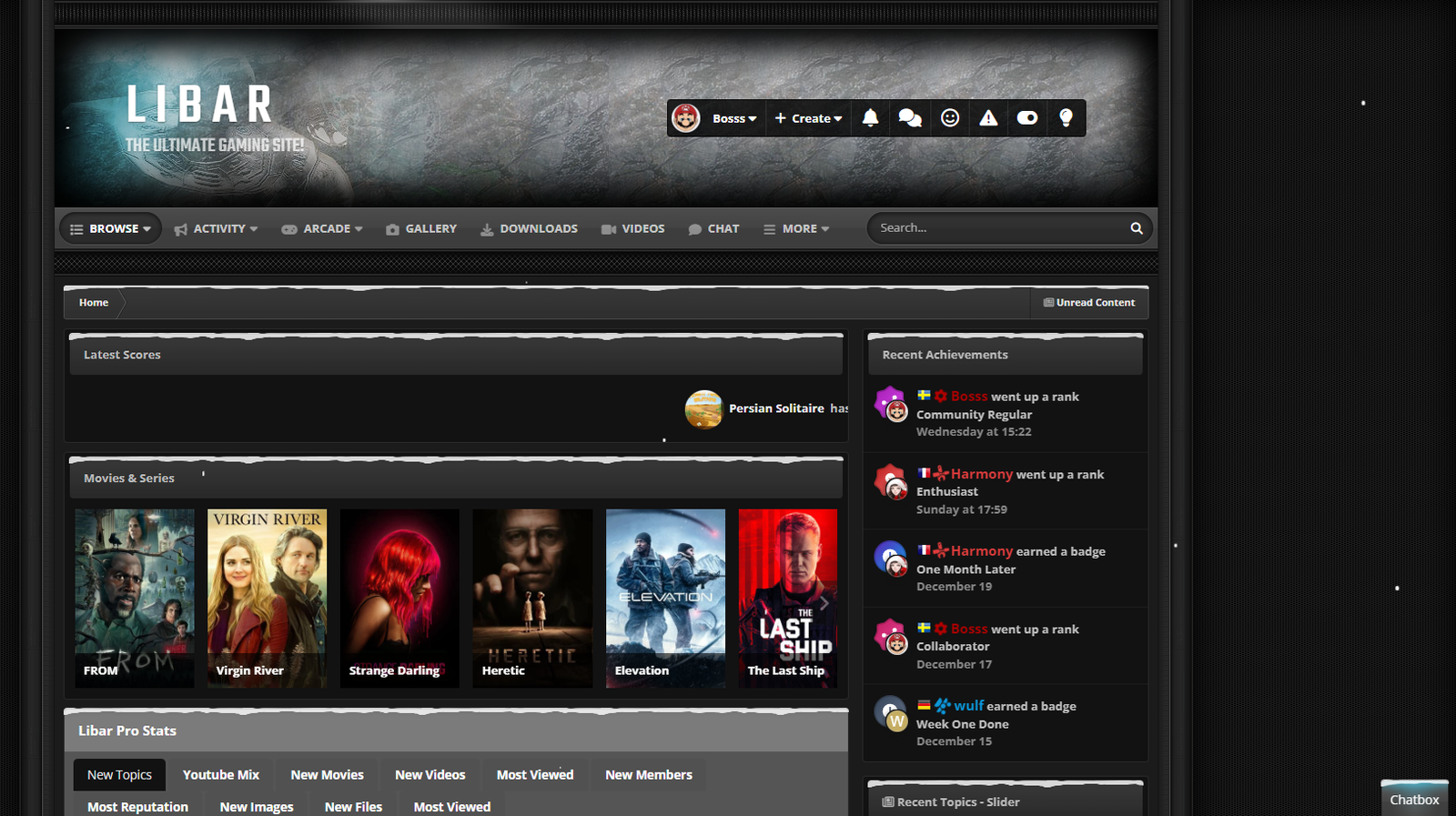Show the Most Reputation tab
This screenshot has width=1456, height=816.
(137, 806)
